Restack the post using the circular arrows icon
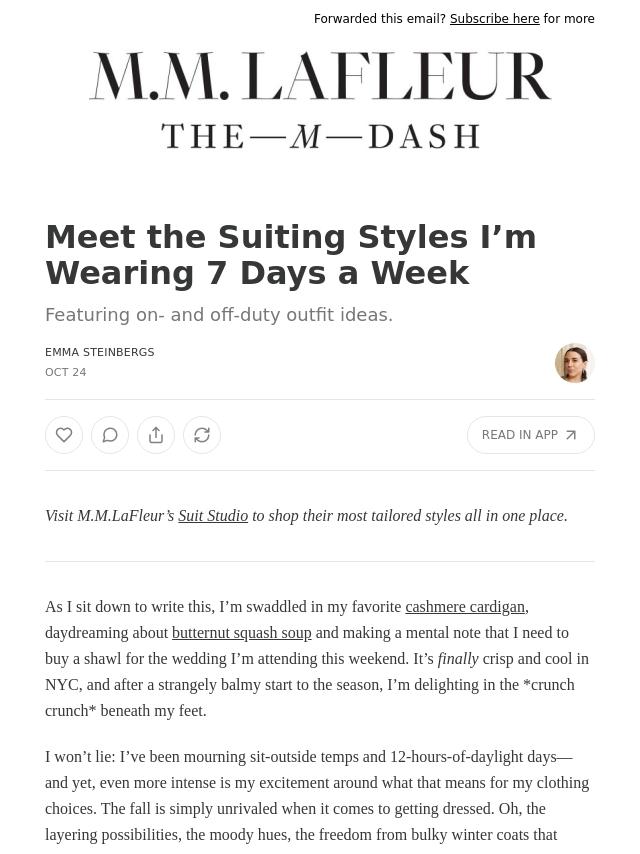The width and height of the screenshot is (640, 854). [202, 435]
